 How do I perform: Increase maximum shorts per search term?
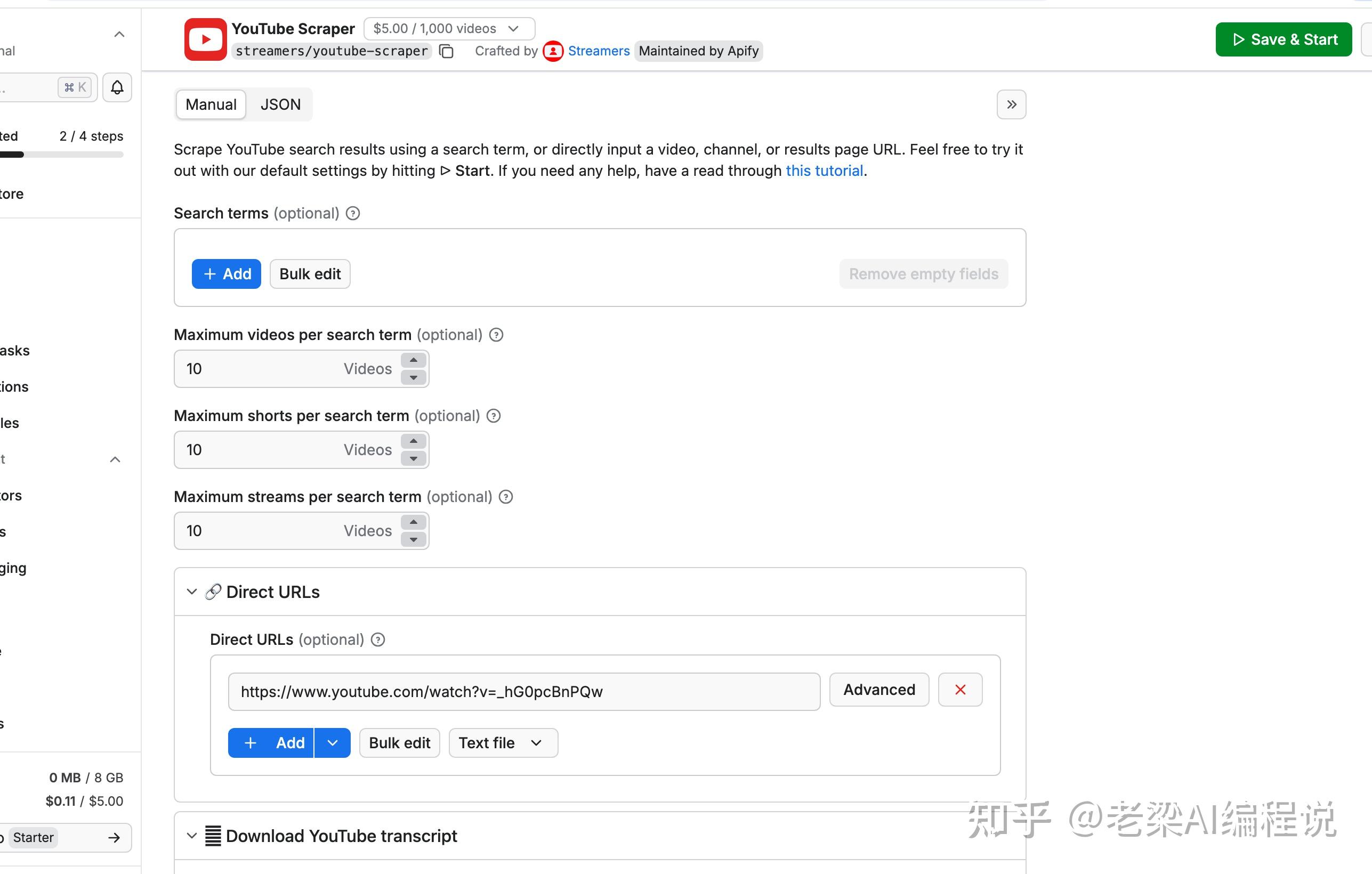[x=414, y=441]
